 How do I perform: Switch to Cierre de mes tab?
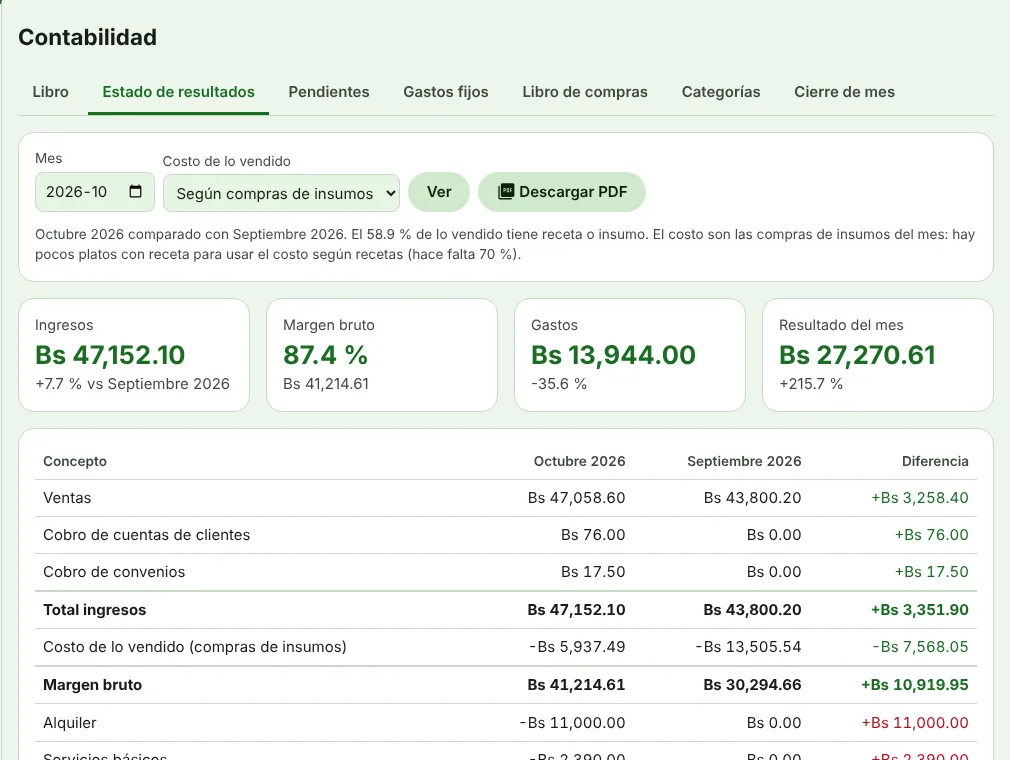[844, 92]
